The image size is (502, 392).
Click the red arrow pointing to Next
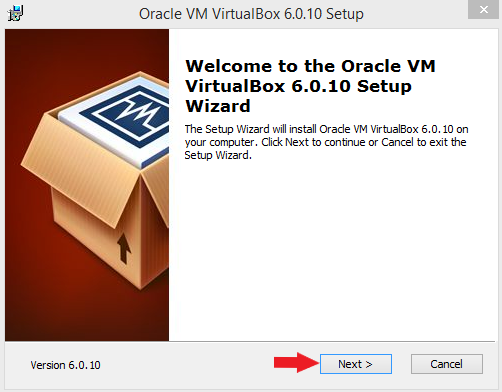296,362
